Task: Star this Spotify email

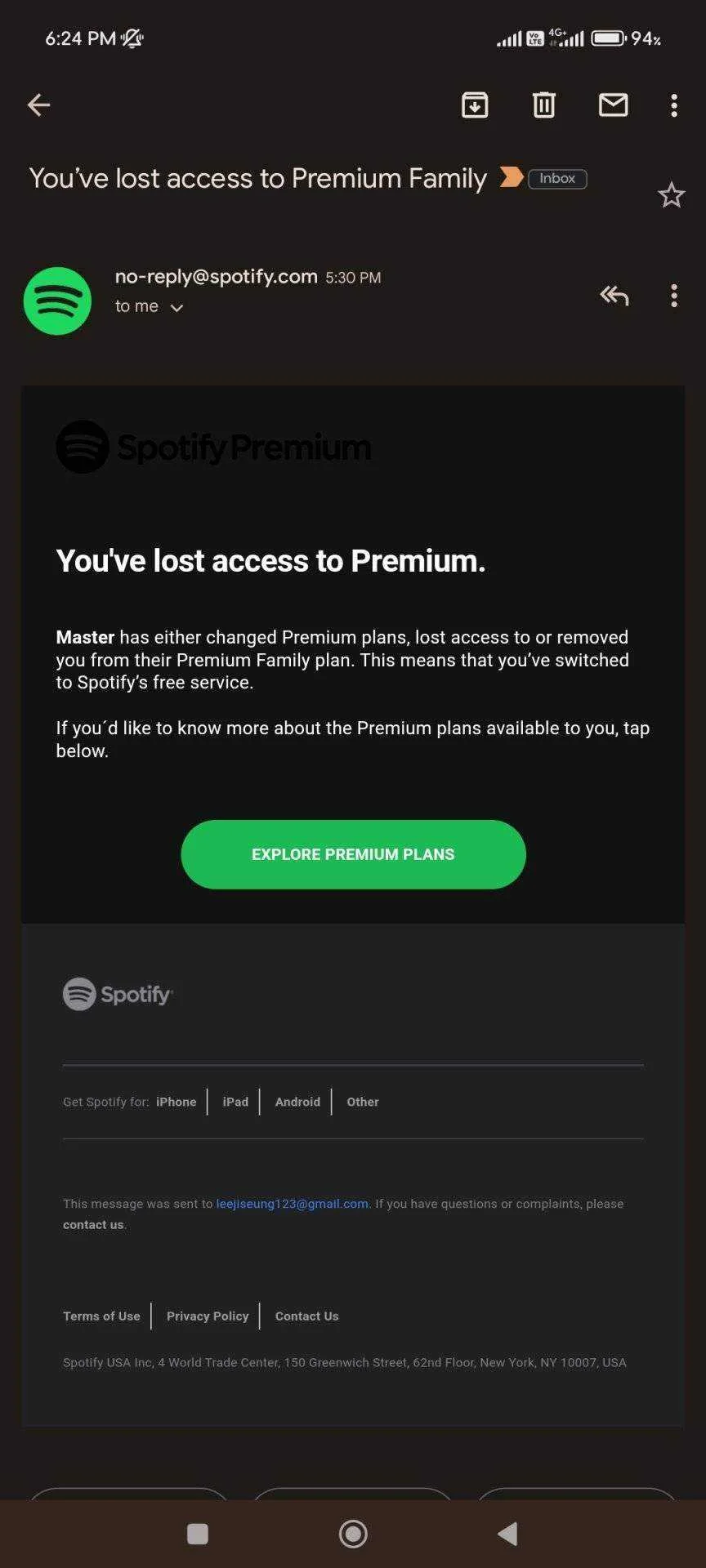Action: (672, 195)
